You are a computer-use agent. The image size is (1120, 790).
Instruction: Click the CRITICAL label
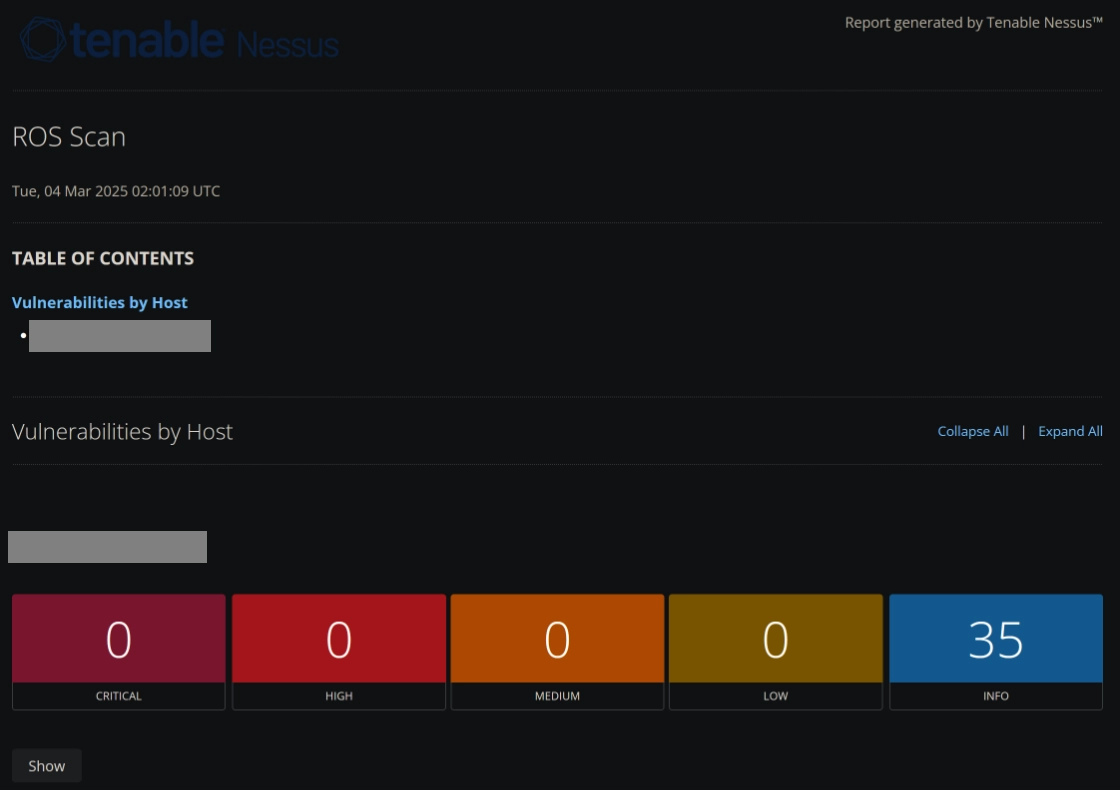coord(119,696)
